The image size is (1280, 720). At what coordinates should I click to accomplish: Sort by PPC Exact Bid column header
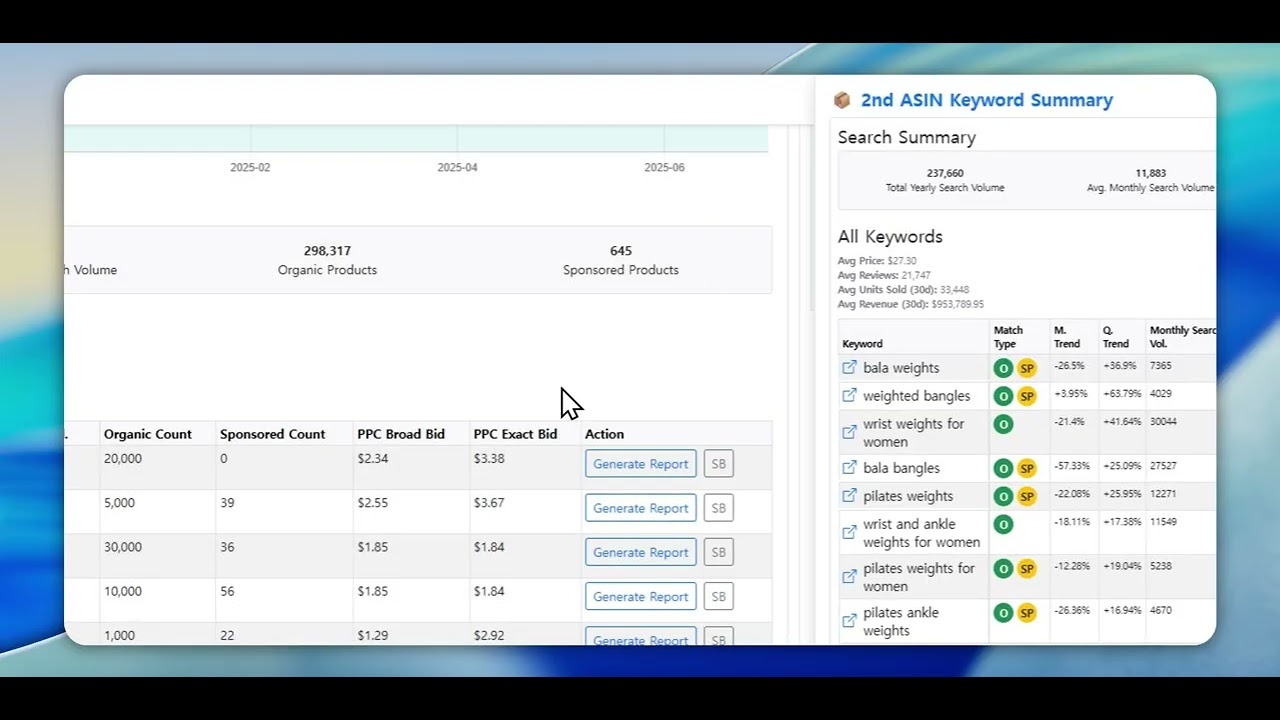click(515, 434)
